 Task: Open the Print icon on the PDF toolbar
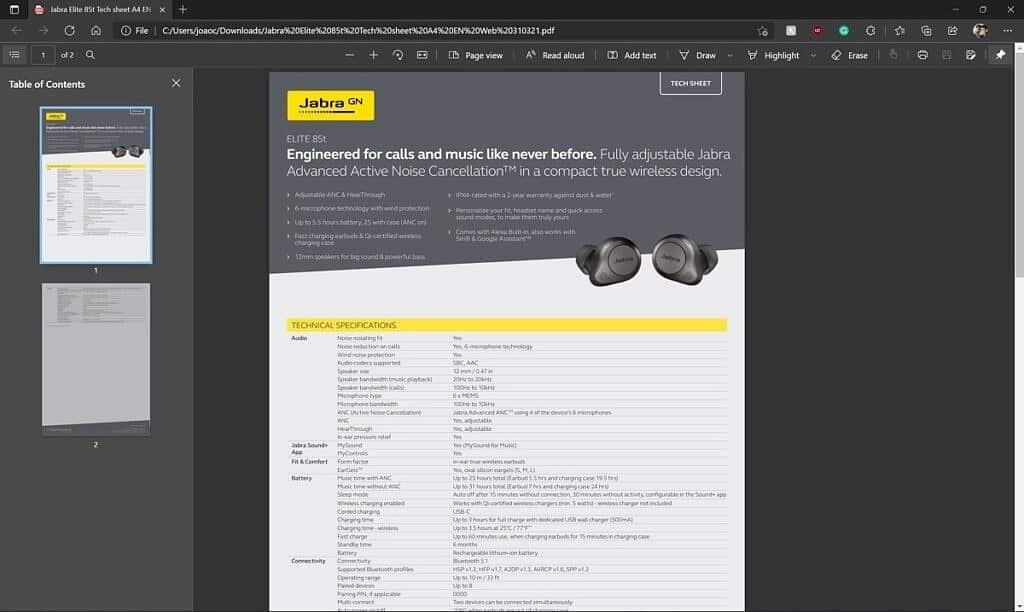coord(922,55)
